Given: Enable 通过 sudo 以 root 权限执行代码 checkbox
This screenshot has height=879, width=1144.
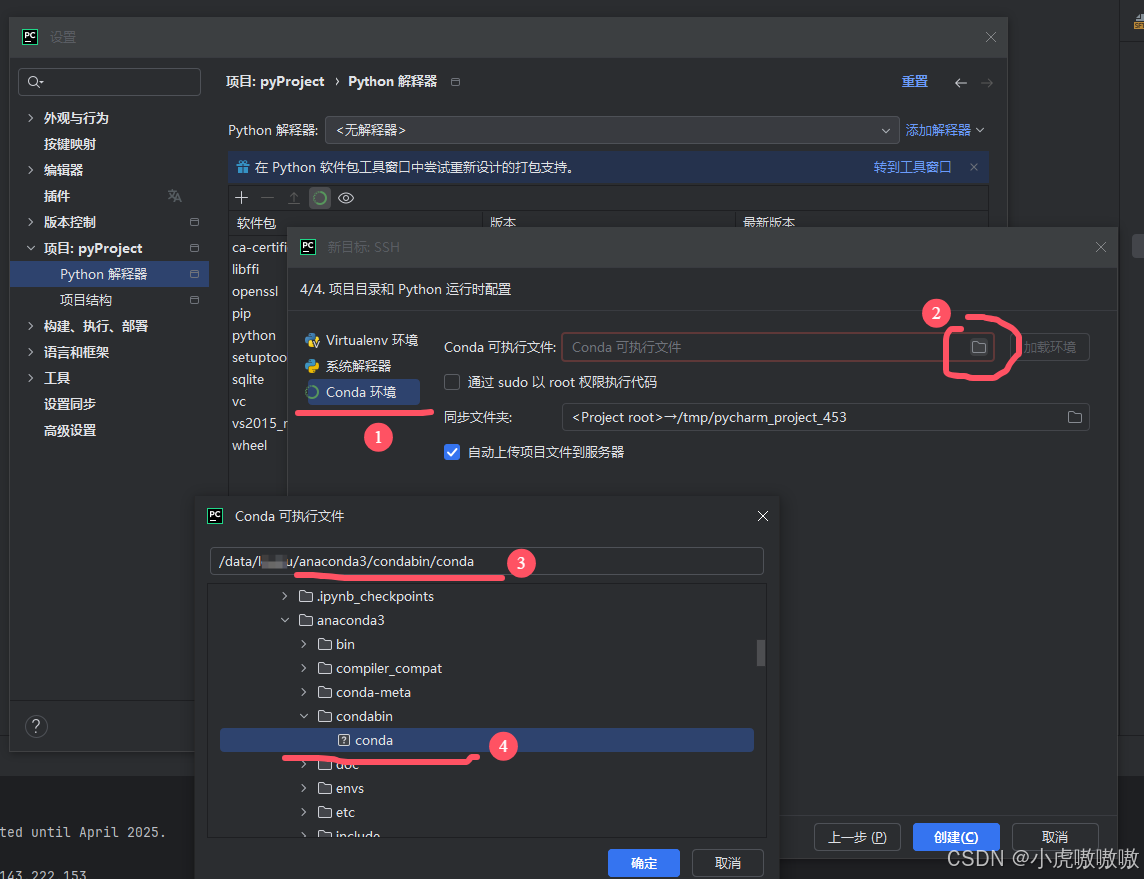Looking at the screenshot, I should [452, 382].
